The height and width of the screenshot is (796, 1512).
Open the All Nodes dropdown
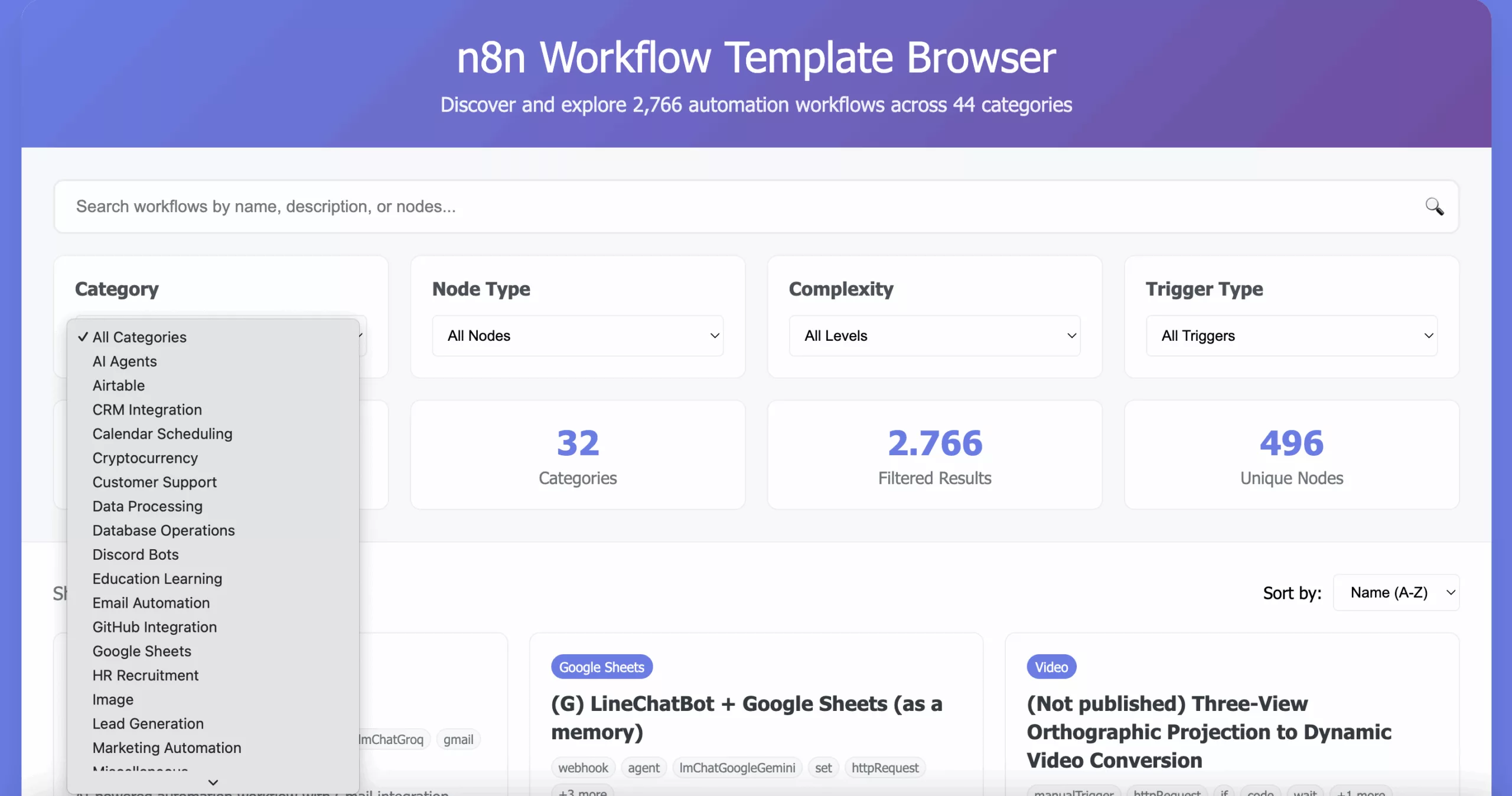coord(577,335)
